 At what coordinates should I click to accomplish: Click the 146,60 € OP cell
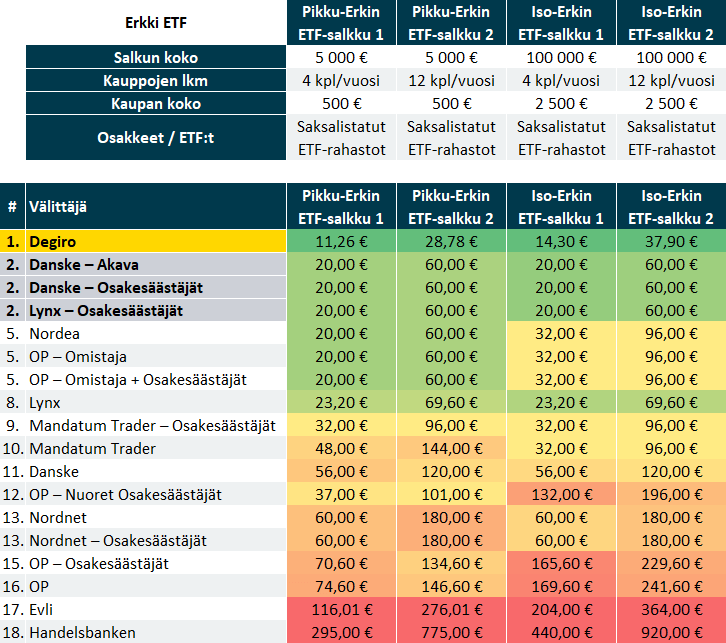point(451,587)
